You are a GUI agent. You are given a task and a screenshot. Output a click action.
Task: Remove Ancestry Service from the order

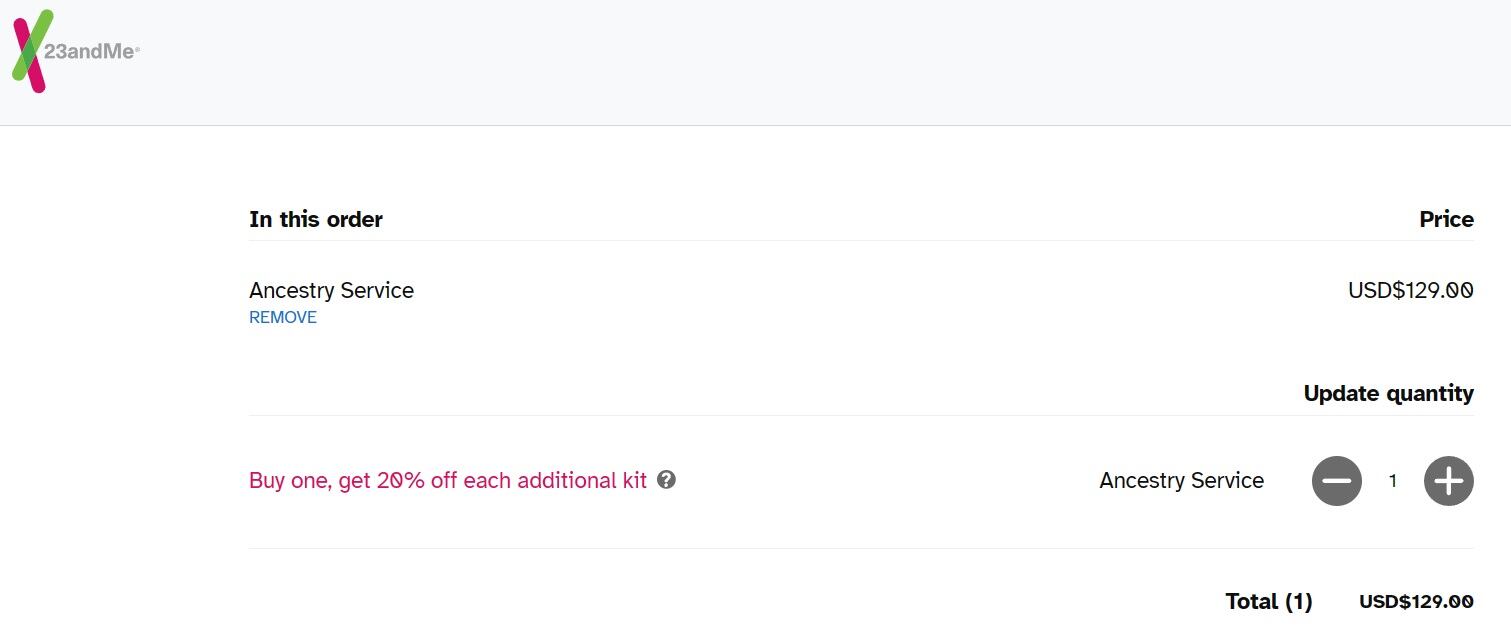[283, 317]
